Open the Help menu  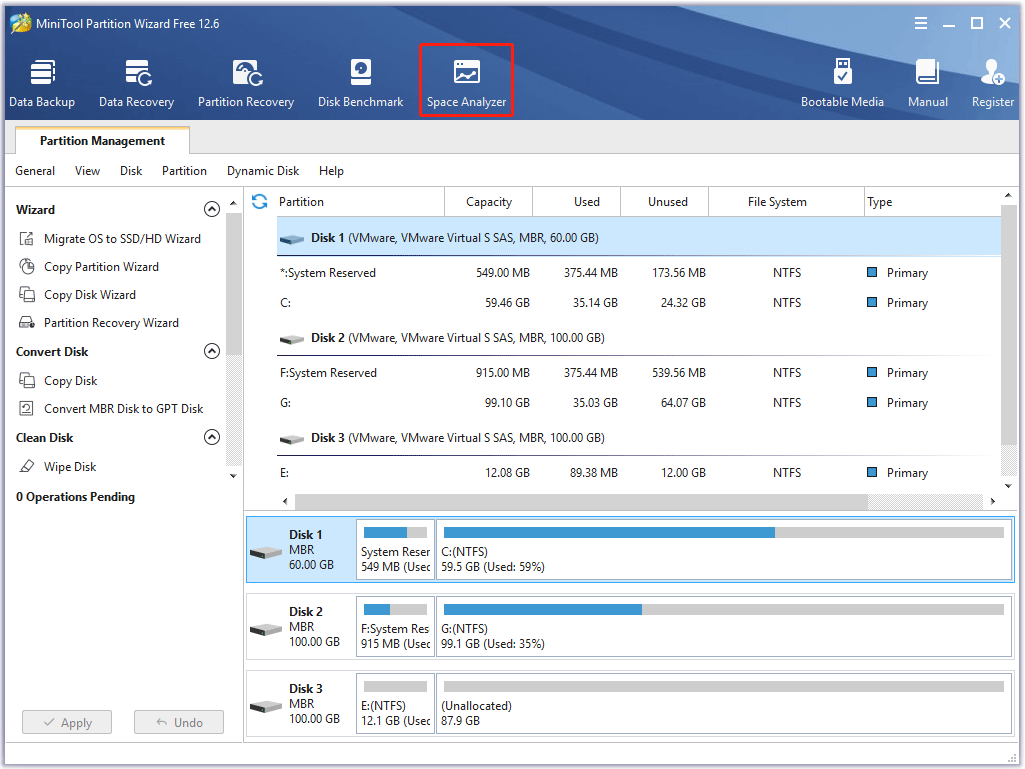(331, 171)
